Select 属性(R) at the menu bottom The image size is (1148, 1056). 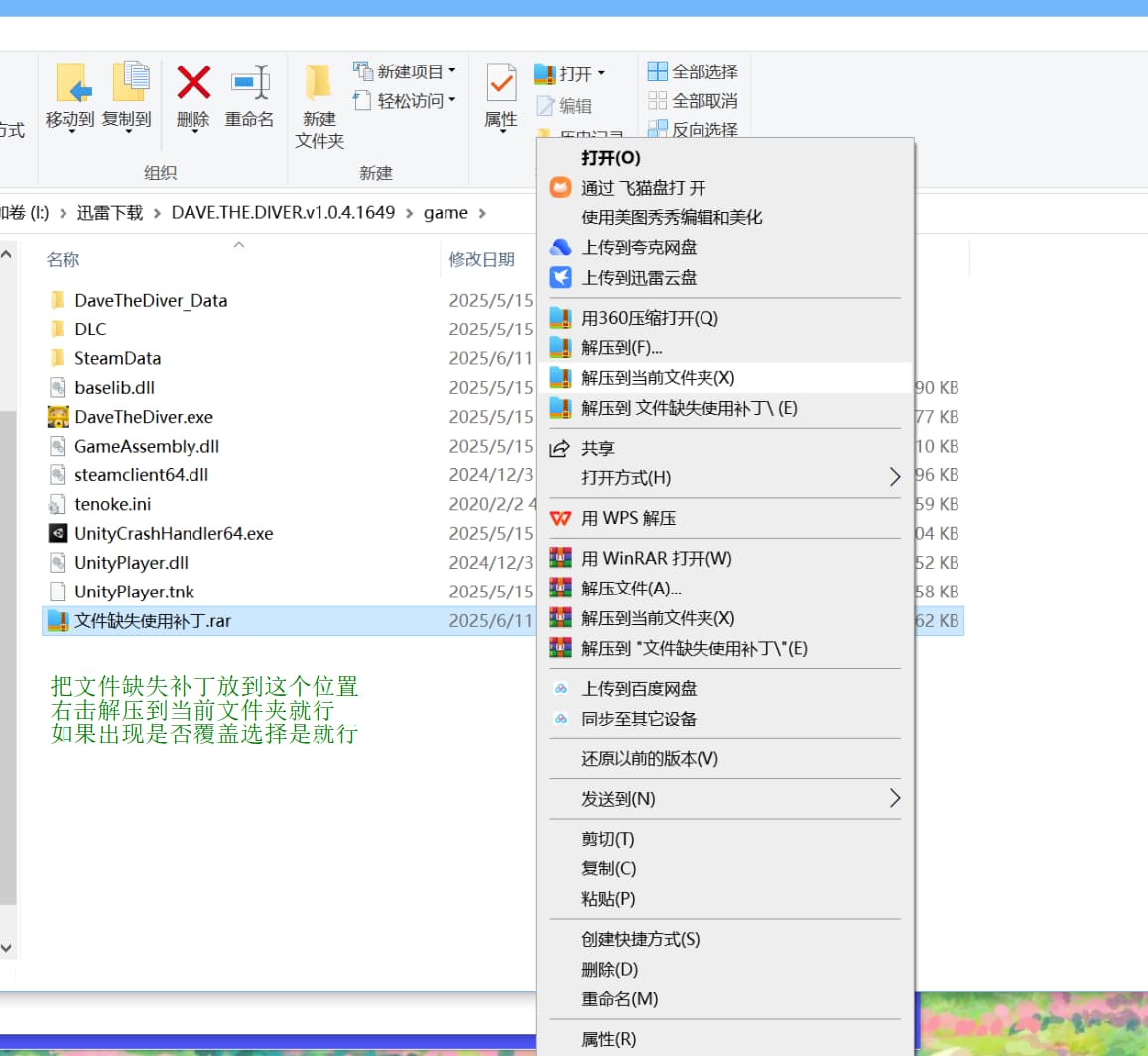[724, 1039]
